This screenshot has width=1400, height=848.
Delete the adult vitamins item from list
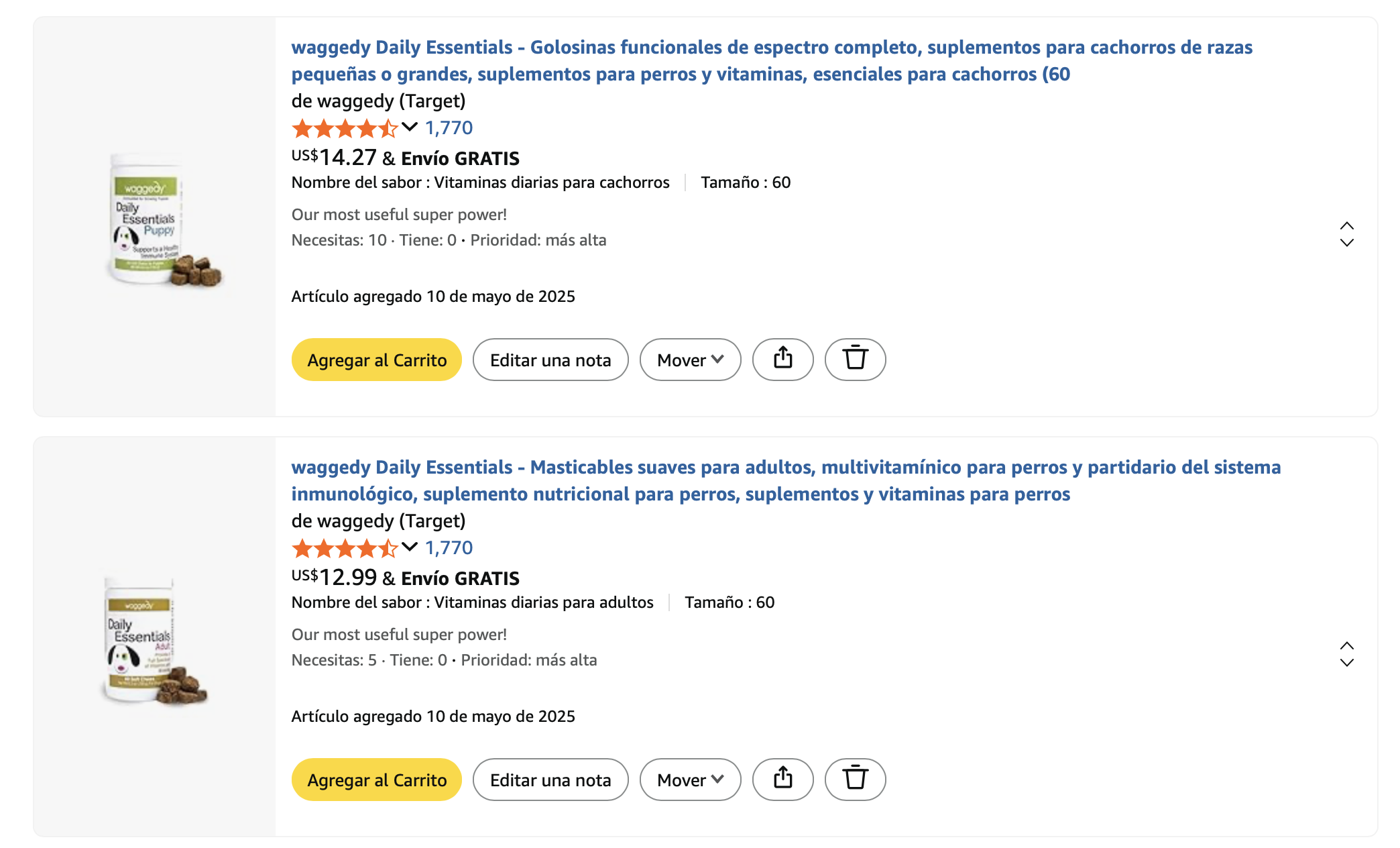click(855, 780)
